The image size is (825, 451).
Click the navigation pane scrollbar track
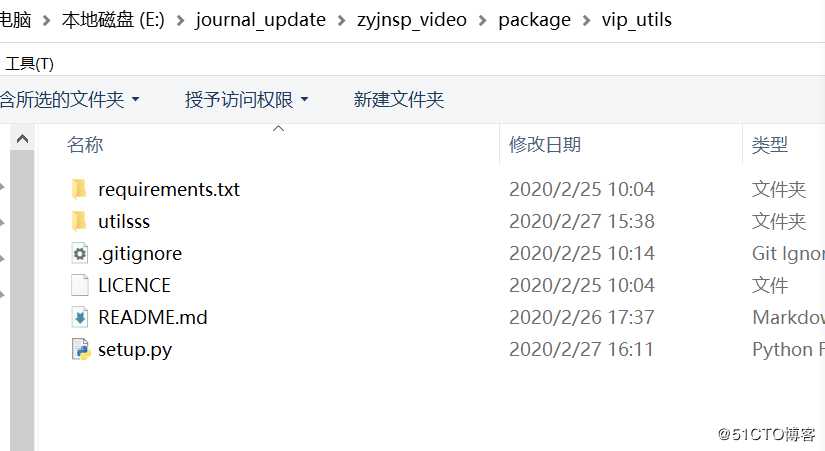pyautogui.click(x=22, y=300)
